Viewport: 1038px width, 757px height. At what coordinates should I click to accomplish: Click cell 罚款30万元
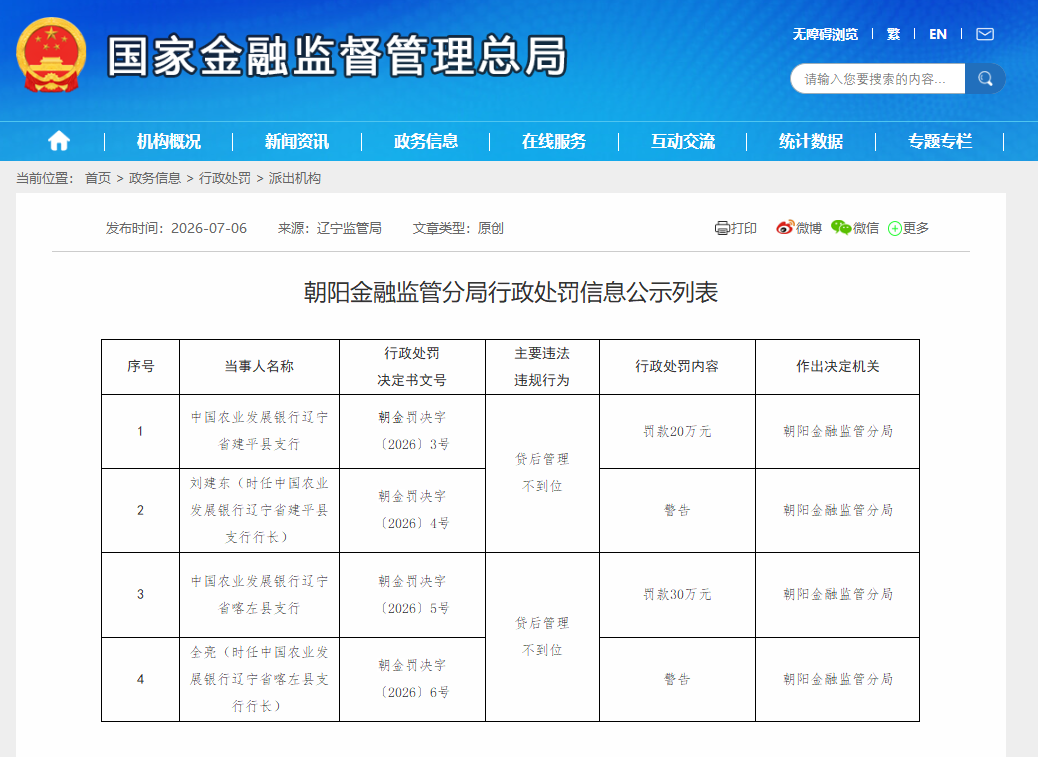(677, 594)
